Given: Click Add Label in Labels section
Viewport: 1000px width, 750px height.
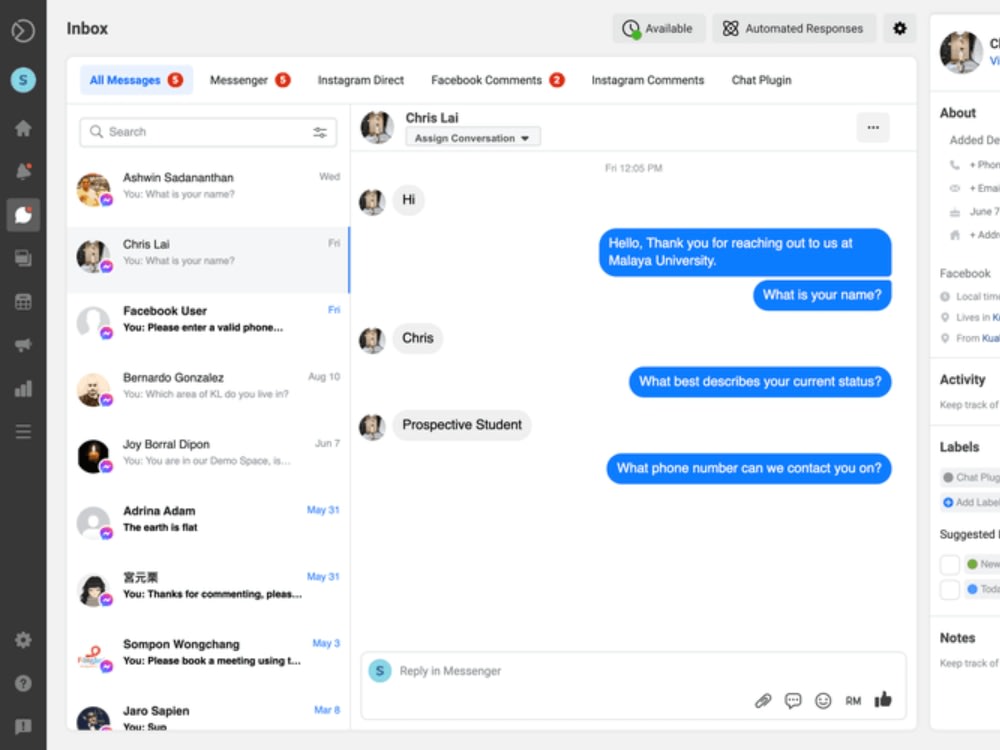Looking at the screenshot, I should click(x=971, y=503).
